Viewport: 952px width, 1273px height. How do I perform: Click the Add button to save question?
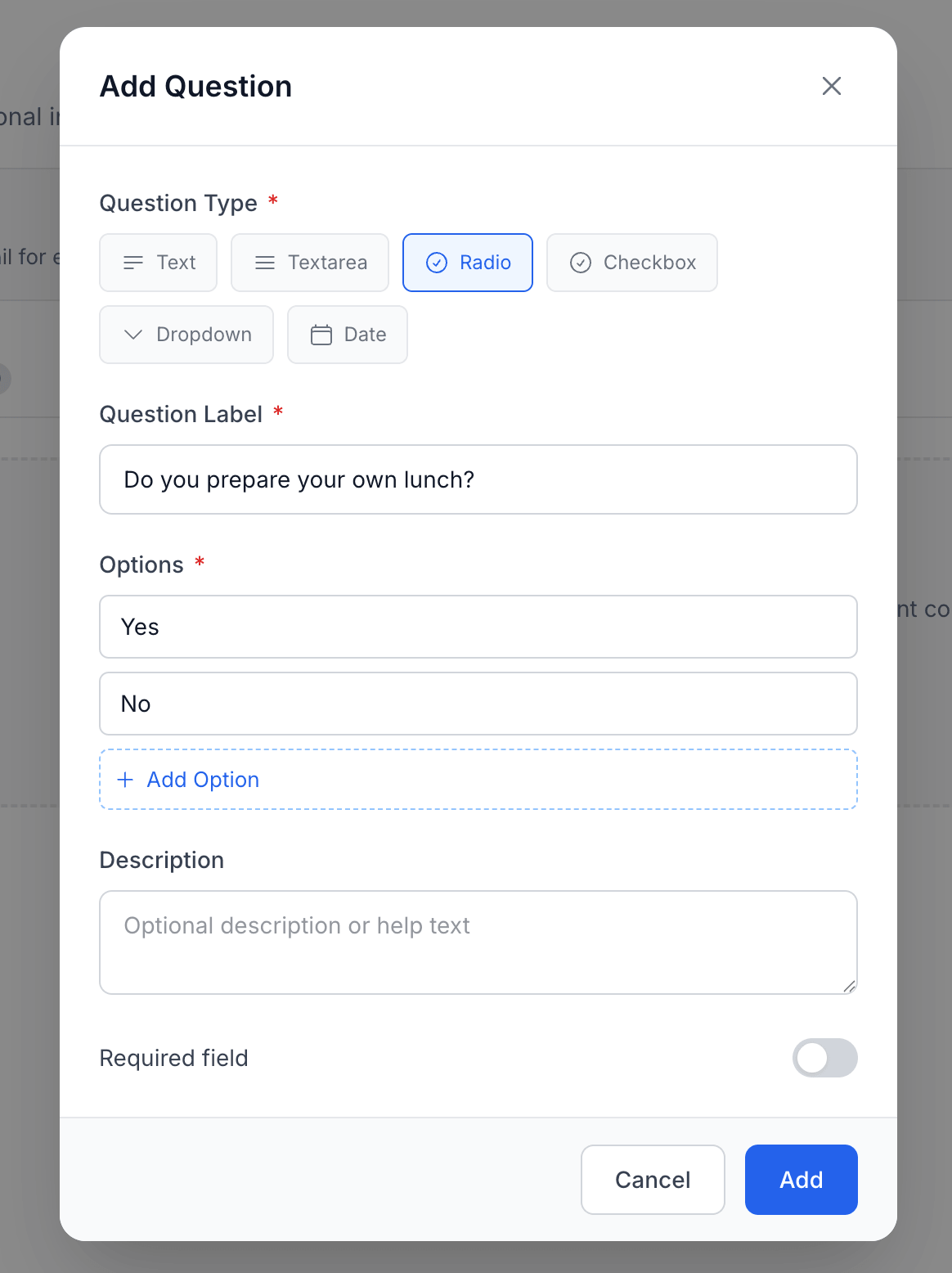coord(800,1180)
